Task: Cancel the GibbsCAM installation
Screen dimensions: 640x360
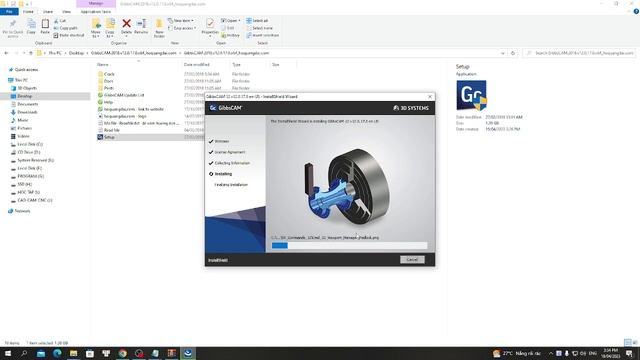Action: [412, 260]
